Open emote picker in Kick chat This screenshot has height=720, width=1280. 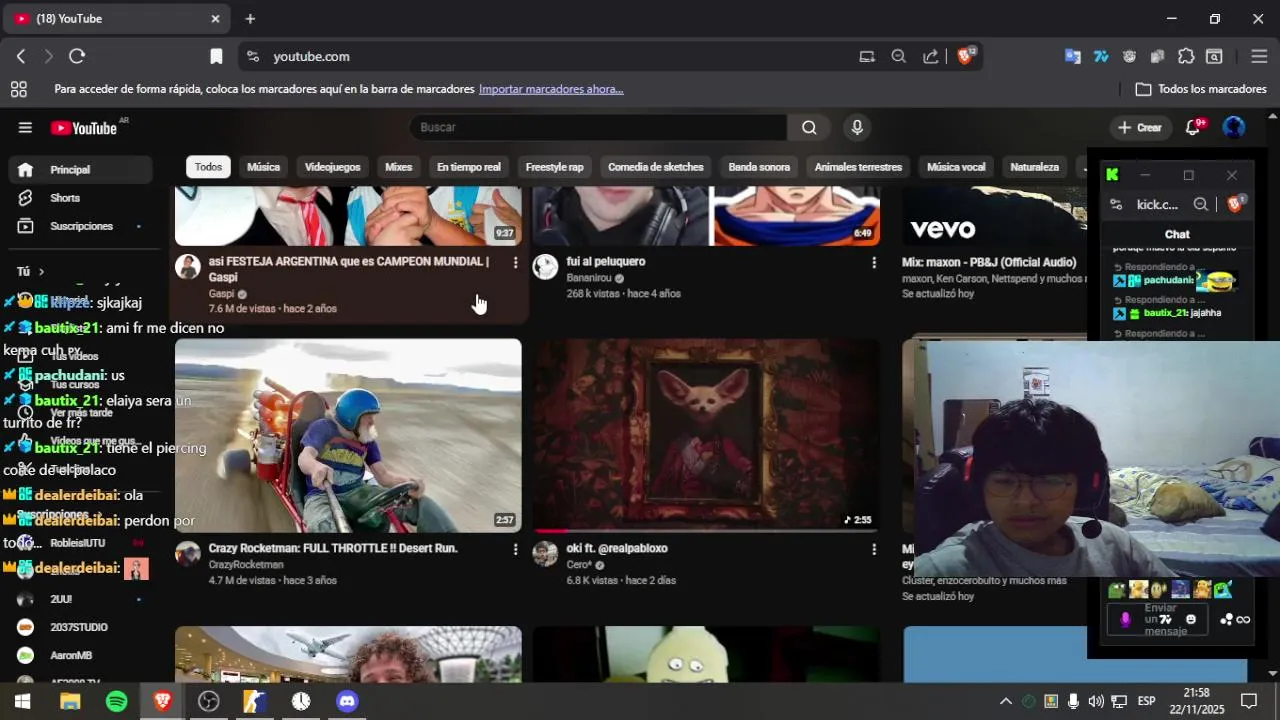click(1190, 619)
